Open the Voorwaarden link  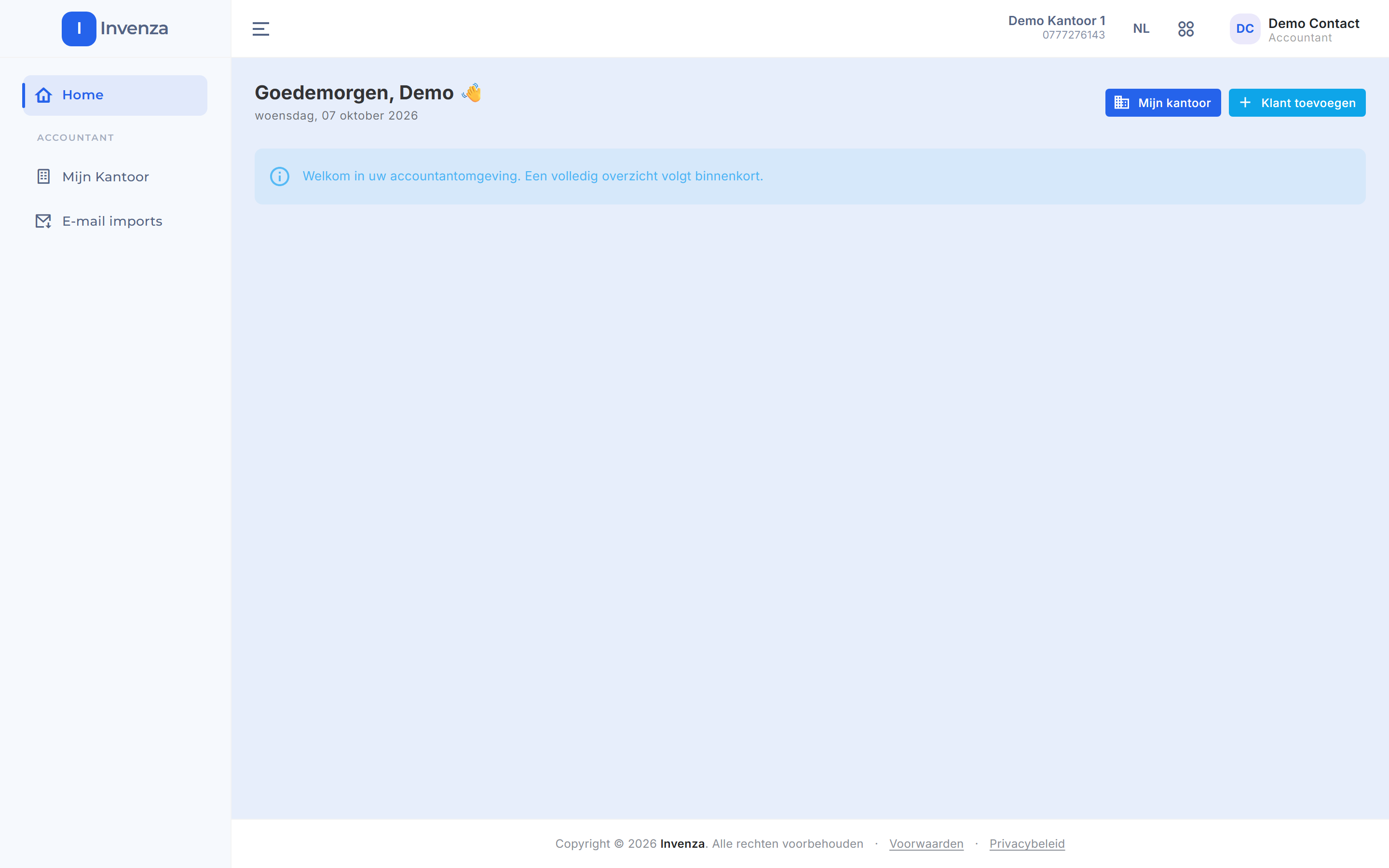click(x=926, y=843)
